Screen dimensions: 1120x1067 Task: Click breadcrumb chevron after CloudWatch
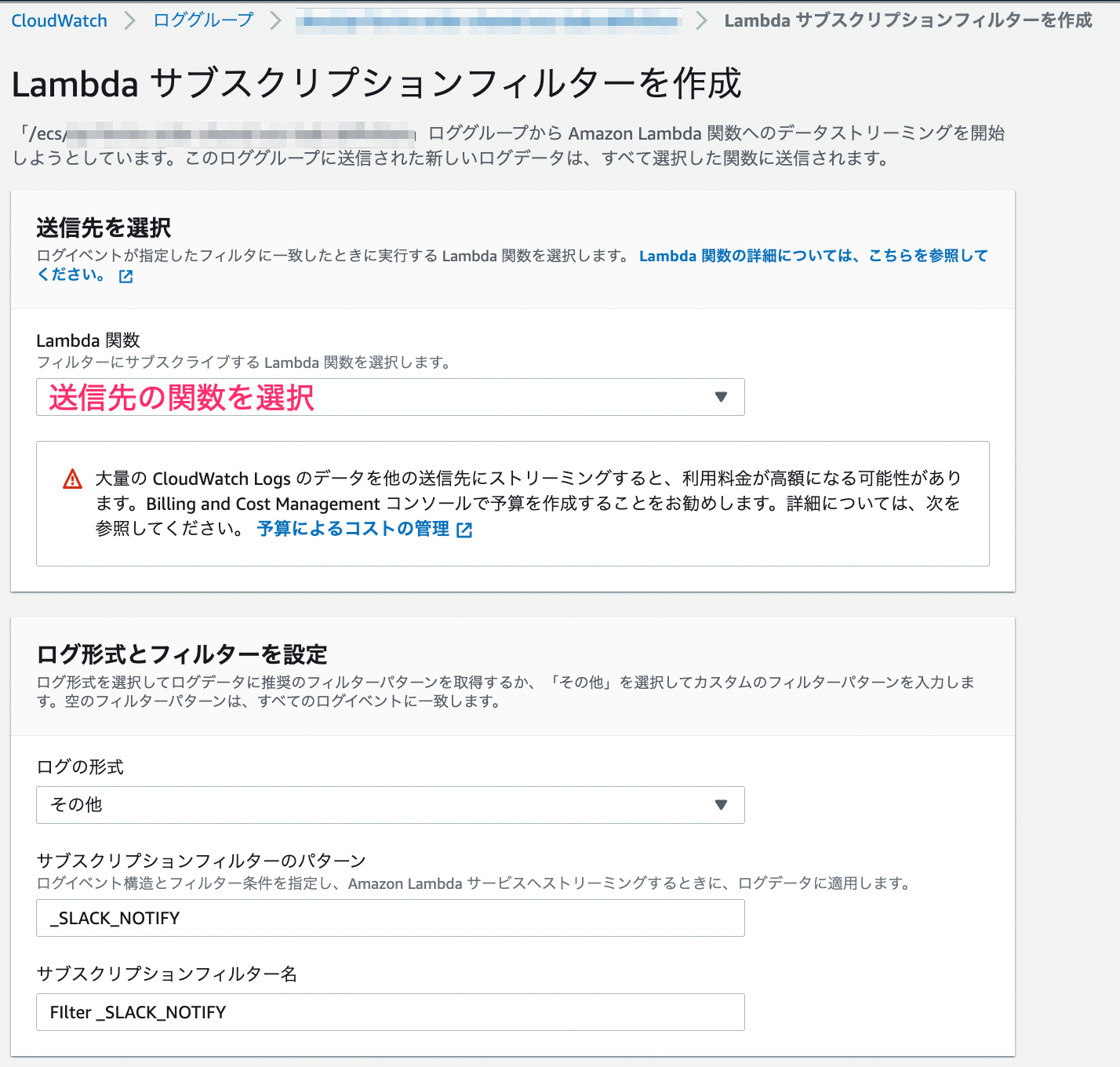[130, 20]
